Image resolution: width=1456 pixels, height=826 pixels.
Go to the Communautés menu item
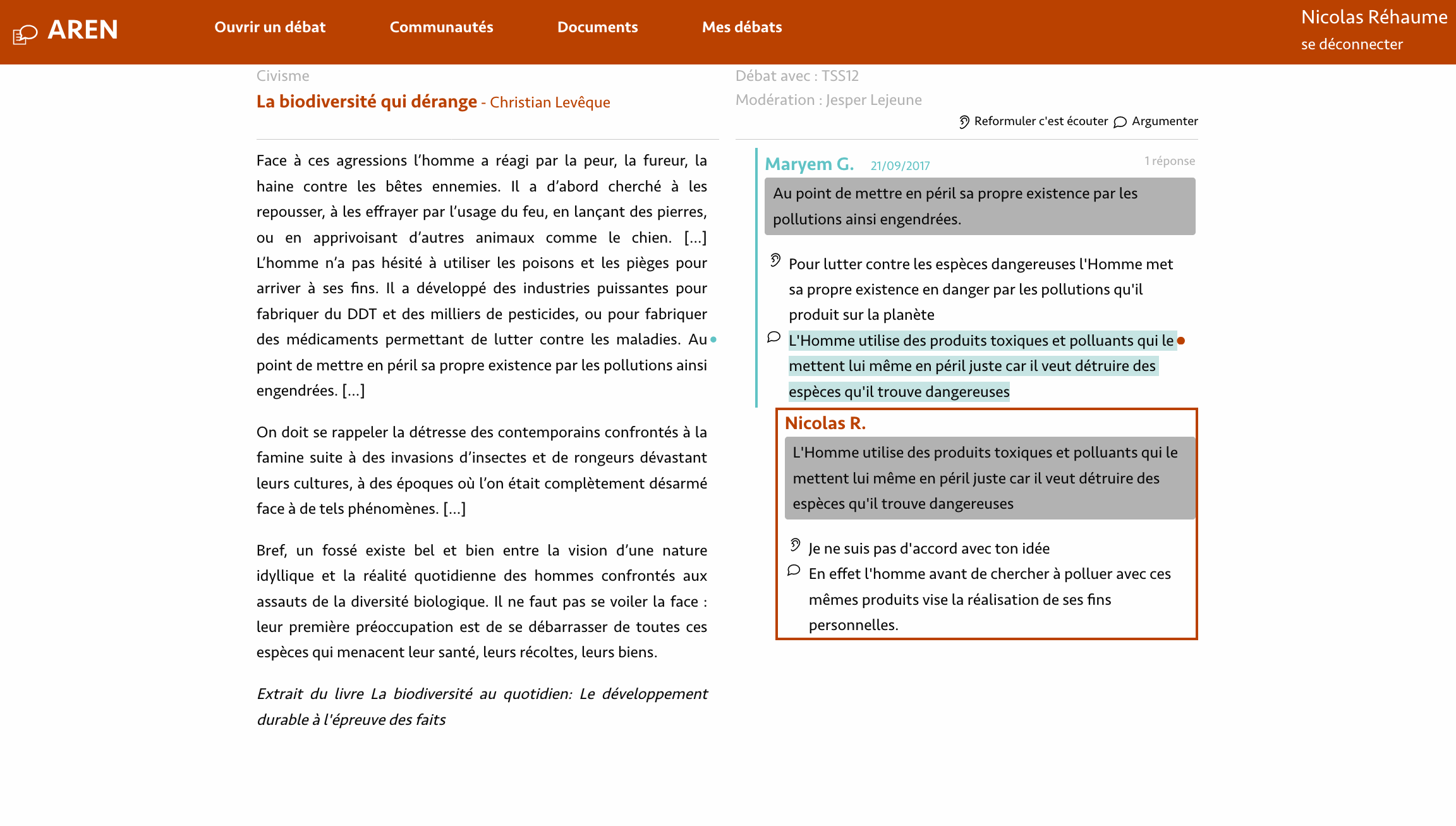point(441,27)
